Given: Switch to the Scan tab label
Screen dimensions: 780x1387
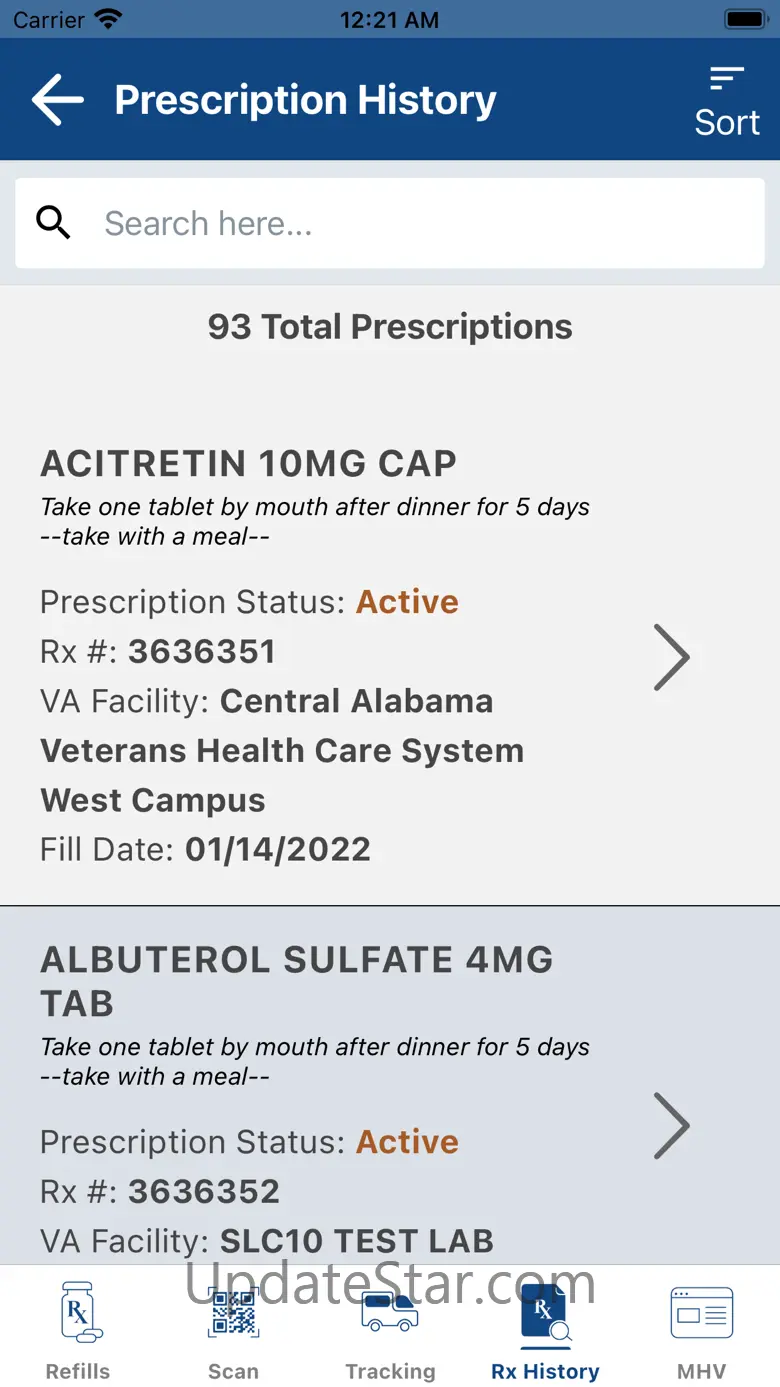Looking at the screenshot, I should pos(233,1371).
